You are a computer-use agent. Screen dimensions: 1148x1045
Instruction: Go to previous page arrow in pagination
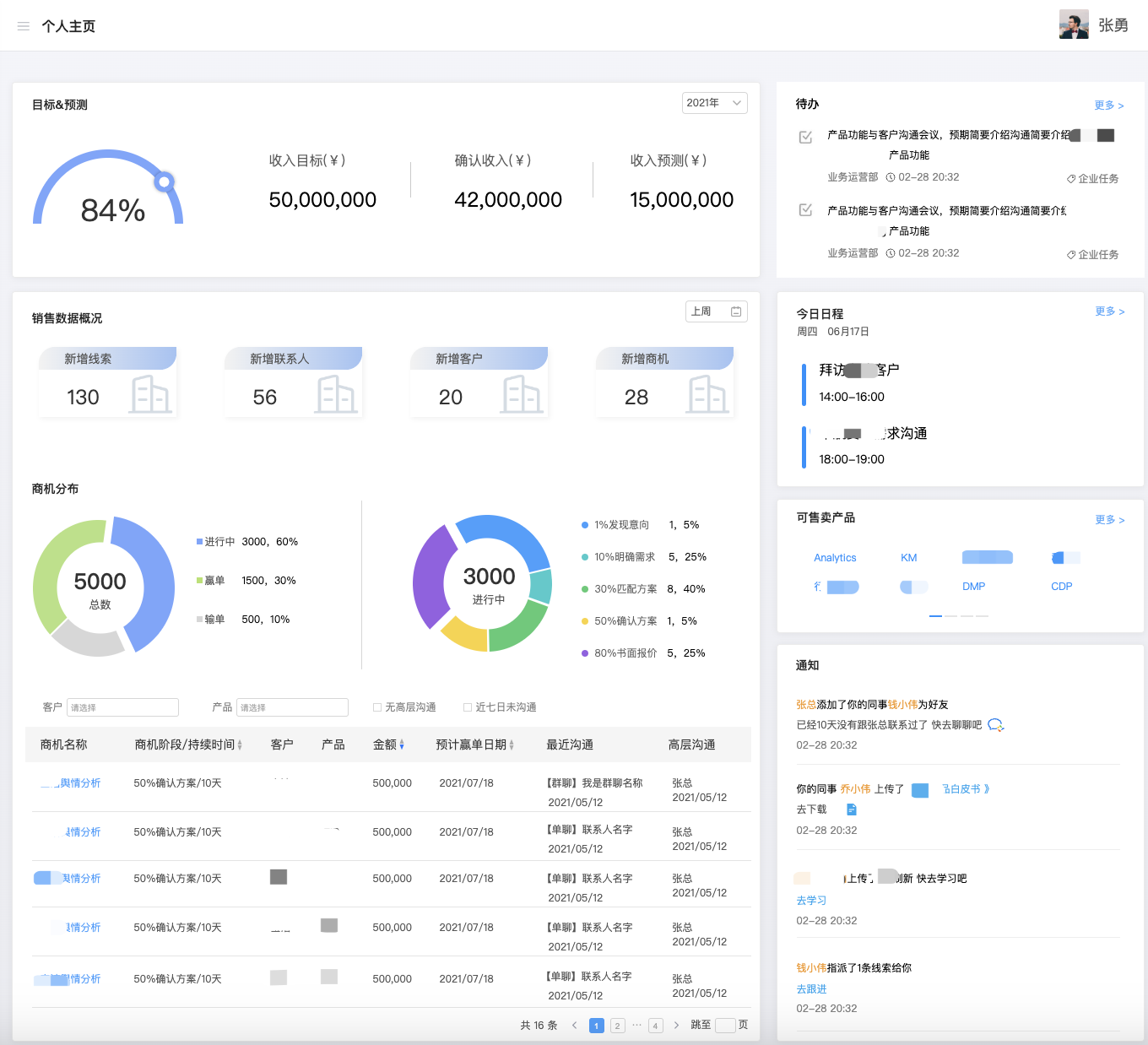click(x=575, y=1026)
